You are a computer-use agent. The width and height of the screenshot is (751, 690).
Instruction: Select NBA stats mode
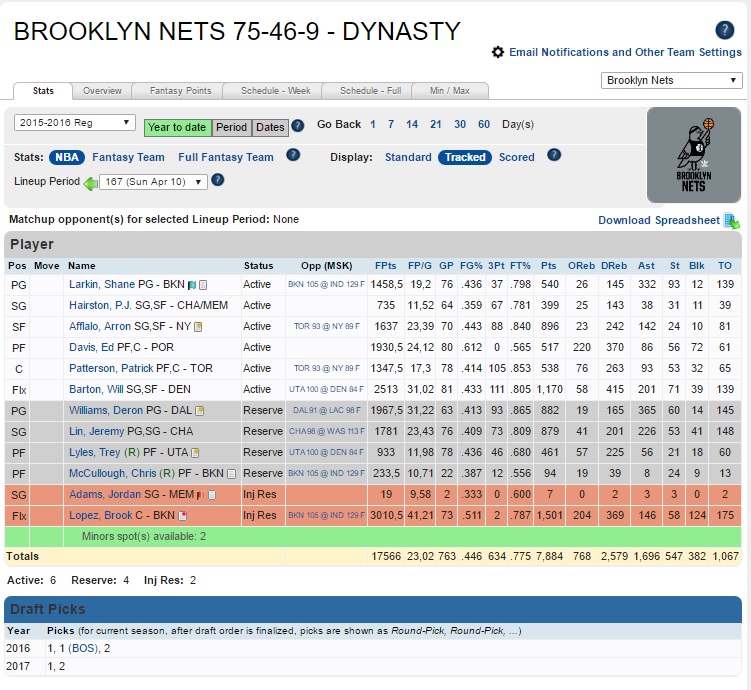tap(67, 157)
